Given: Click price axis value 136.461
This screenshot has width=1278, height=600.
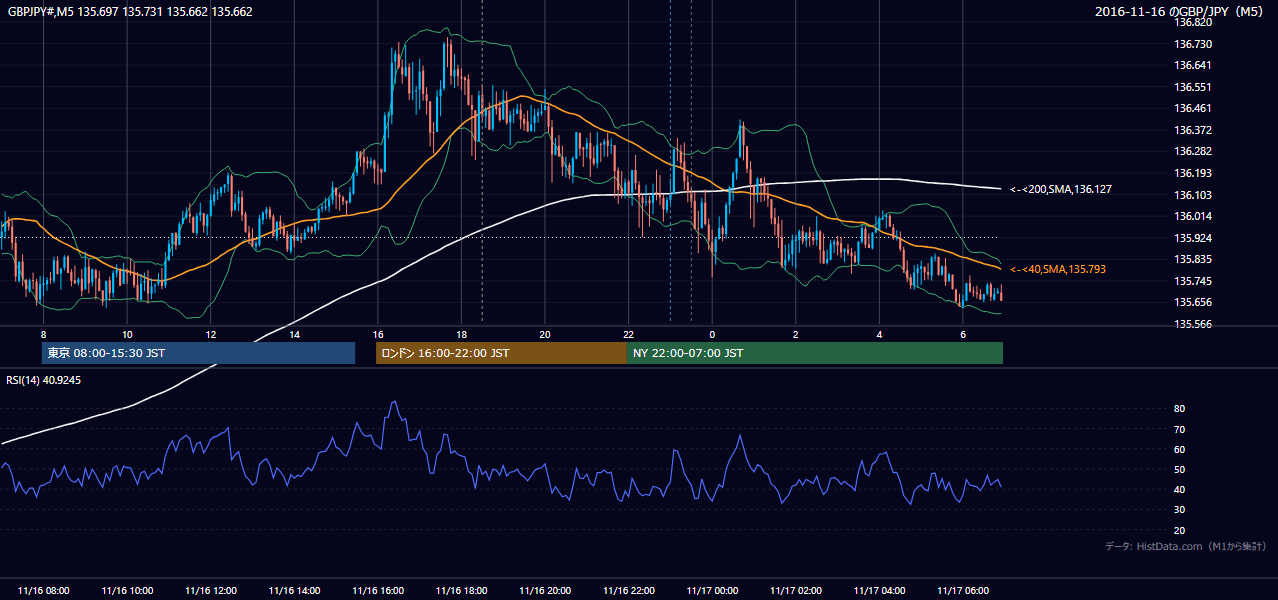Looking at the screenshot, I should coord(1194,108).
